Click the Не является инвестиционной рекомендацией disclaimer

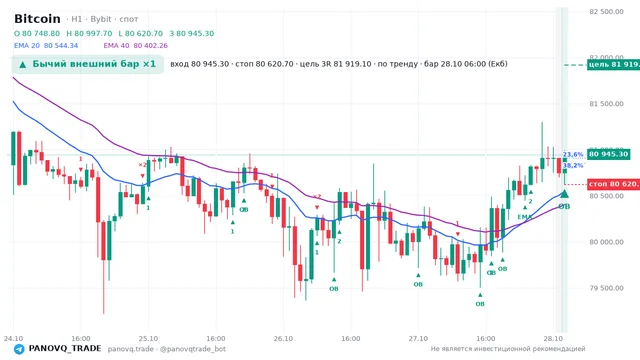[x=508, y=349]
